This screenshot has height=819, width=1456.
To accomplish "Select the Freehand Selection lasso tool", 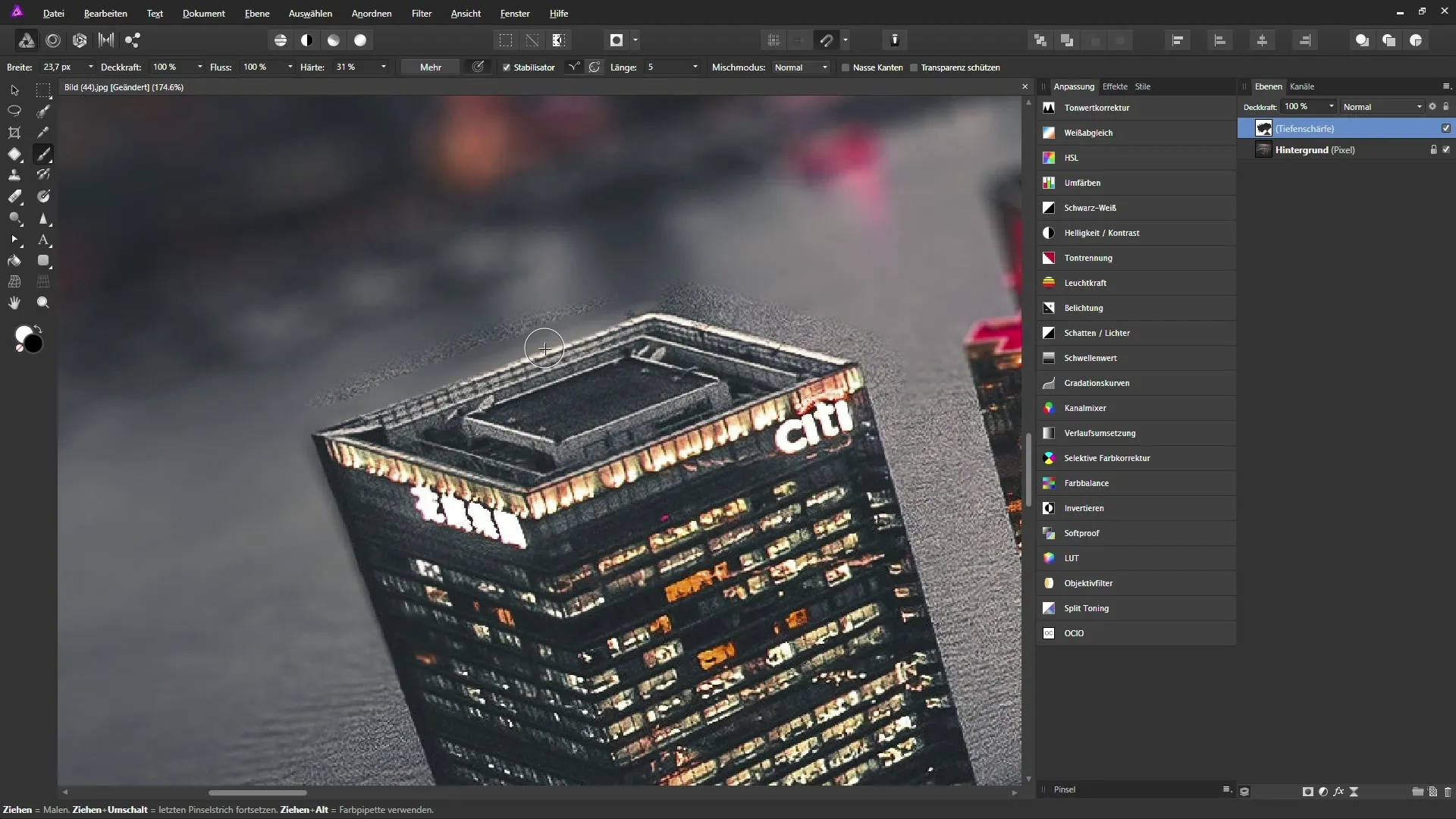I will (14, 111).
